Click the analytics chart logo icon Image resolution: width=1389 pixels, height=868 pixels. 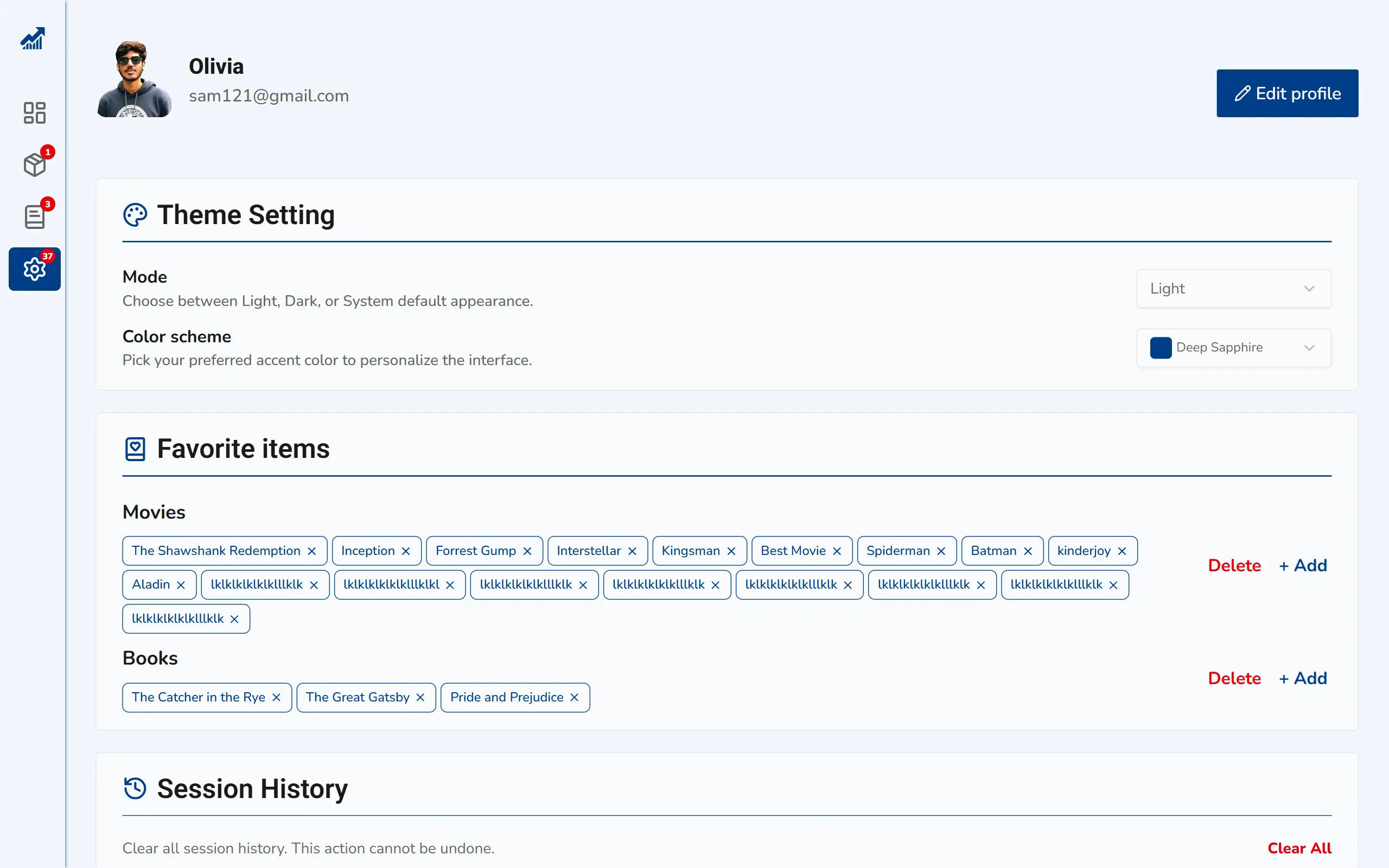point(33,39)
